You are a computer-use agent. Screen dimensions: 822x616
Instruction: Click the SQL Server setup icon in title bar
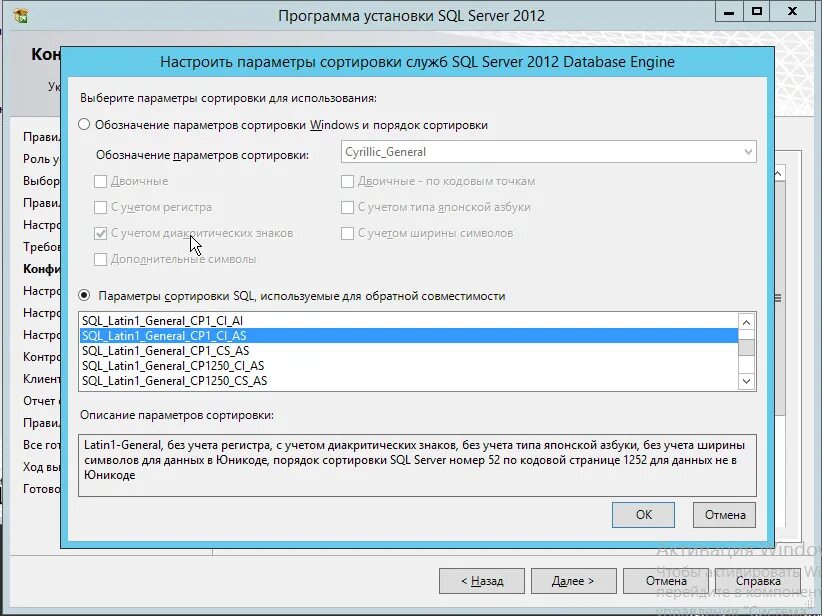21,15
